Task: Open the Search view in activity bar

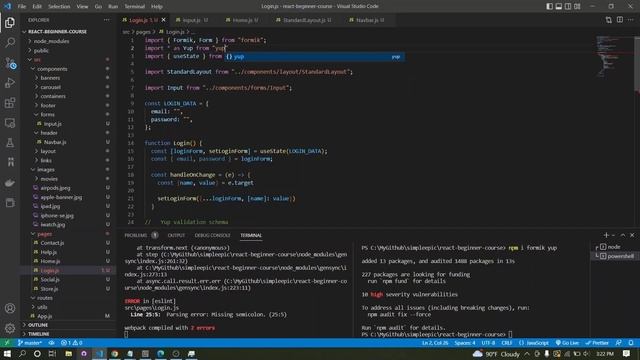Action: [x=10, y=42]
